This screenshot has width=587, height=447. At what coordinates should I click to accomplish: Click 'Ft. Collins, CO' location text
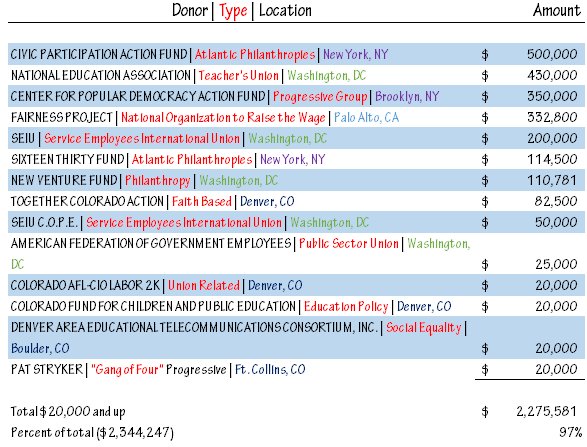point(270,370)
